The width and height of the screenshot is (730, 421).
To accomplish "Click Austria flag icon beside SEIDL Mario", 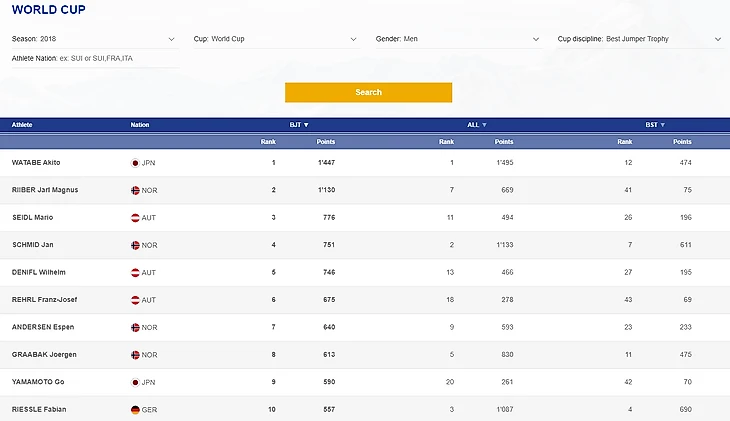I will point(135,217).
